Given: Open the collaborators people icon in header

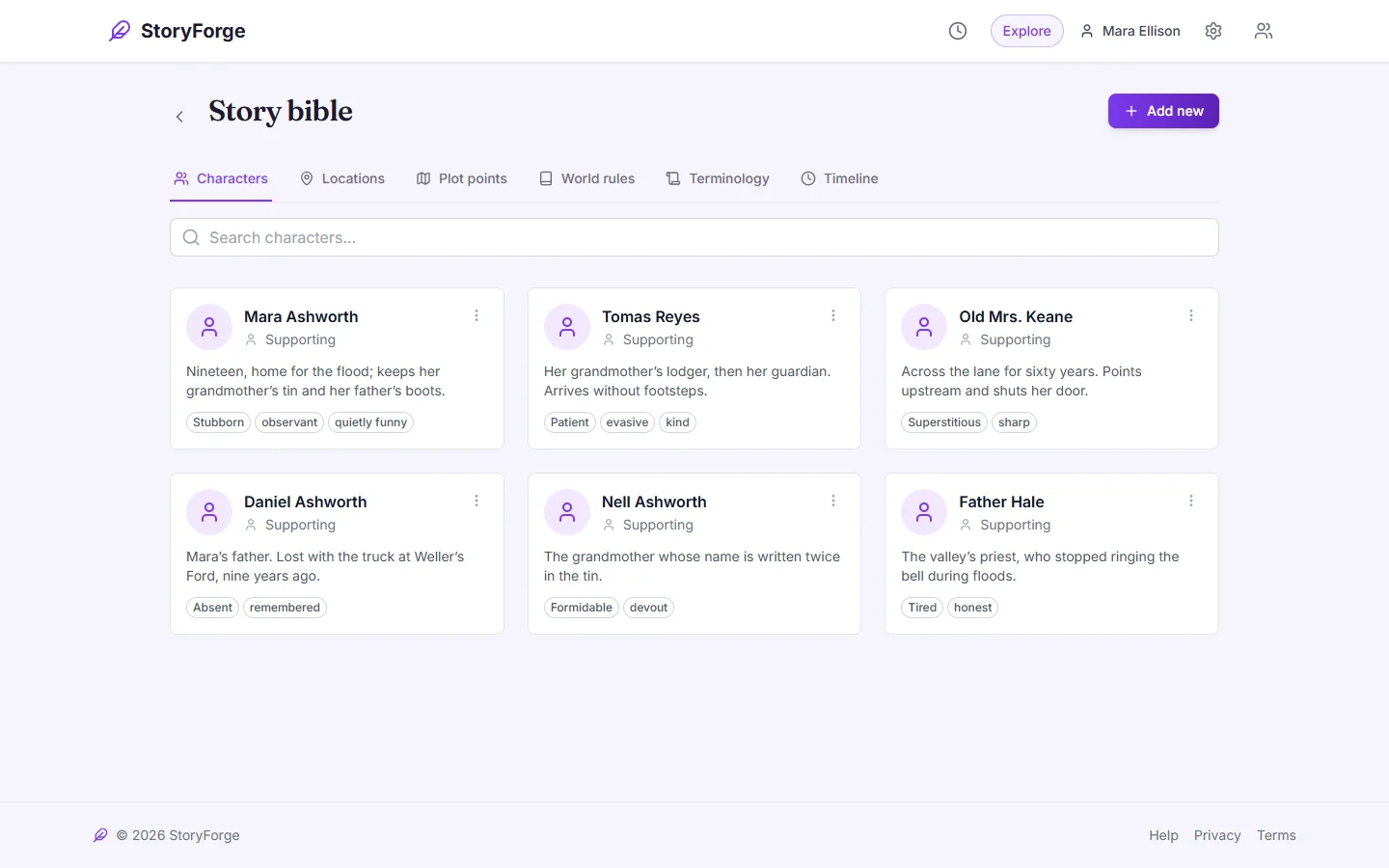Looking at the screenshot, I should pos(1264,31).
